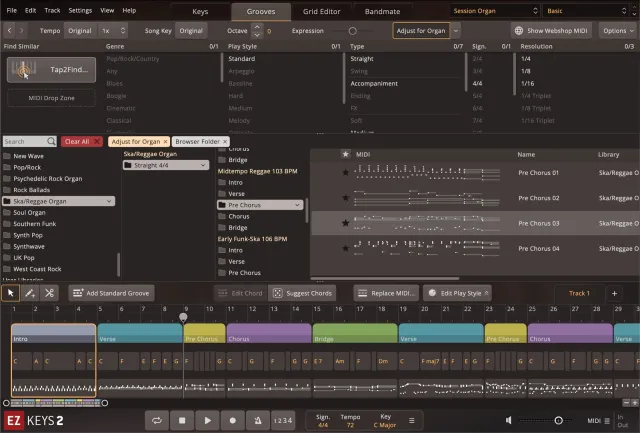Open the Session Organ instrument dropdown
Image resolution: width=640 pixels, height=433 pixels.
(496, 11)
